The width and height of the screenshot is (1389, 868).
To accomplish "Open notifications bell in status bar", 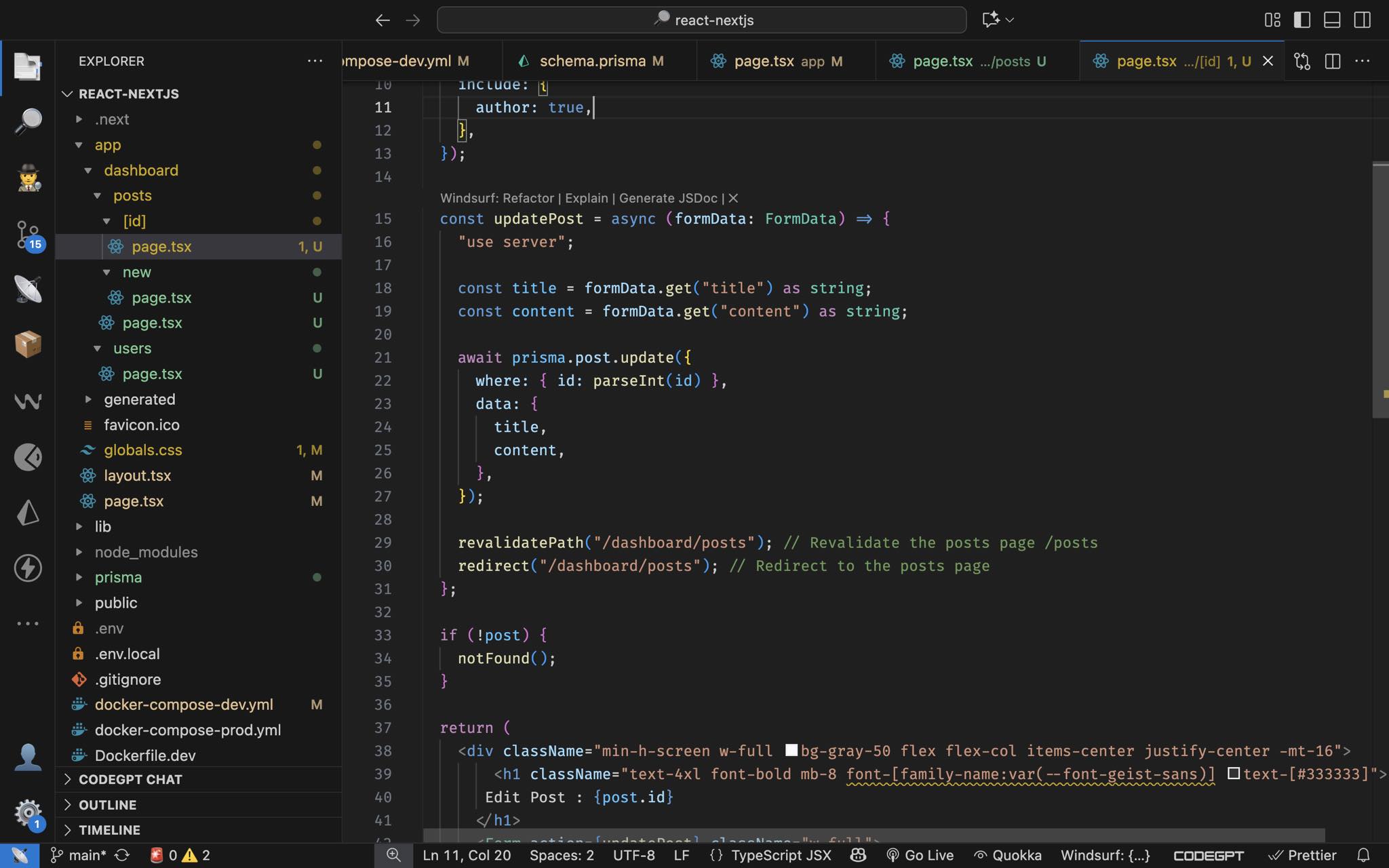I will point(1363,855).
